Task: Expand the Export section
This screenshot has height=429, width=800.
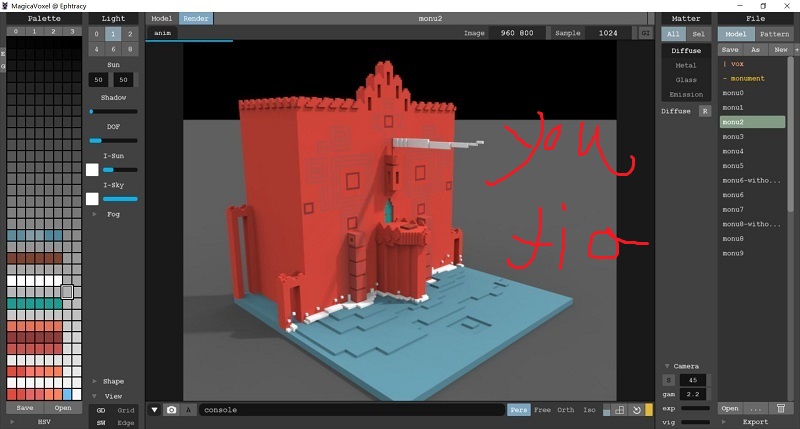Action: (756, 422)
